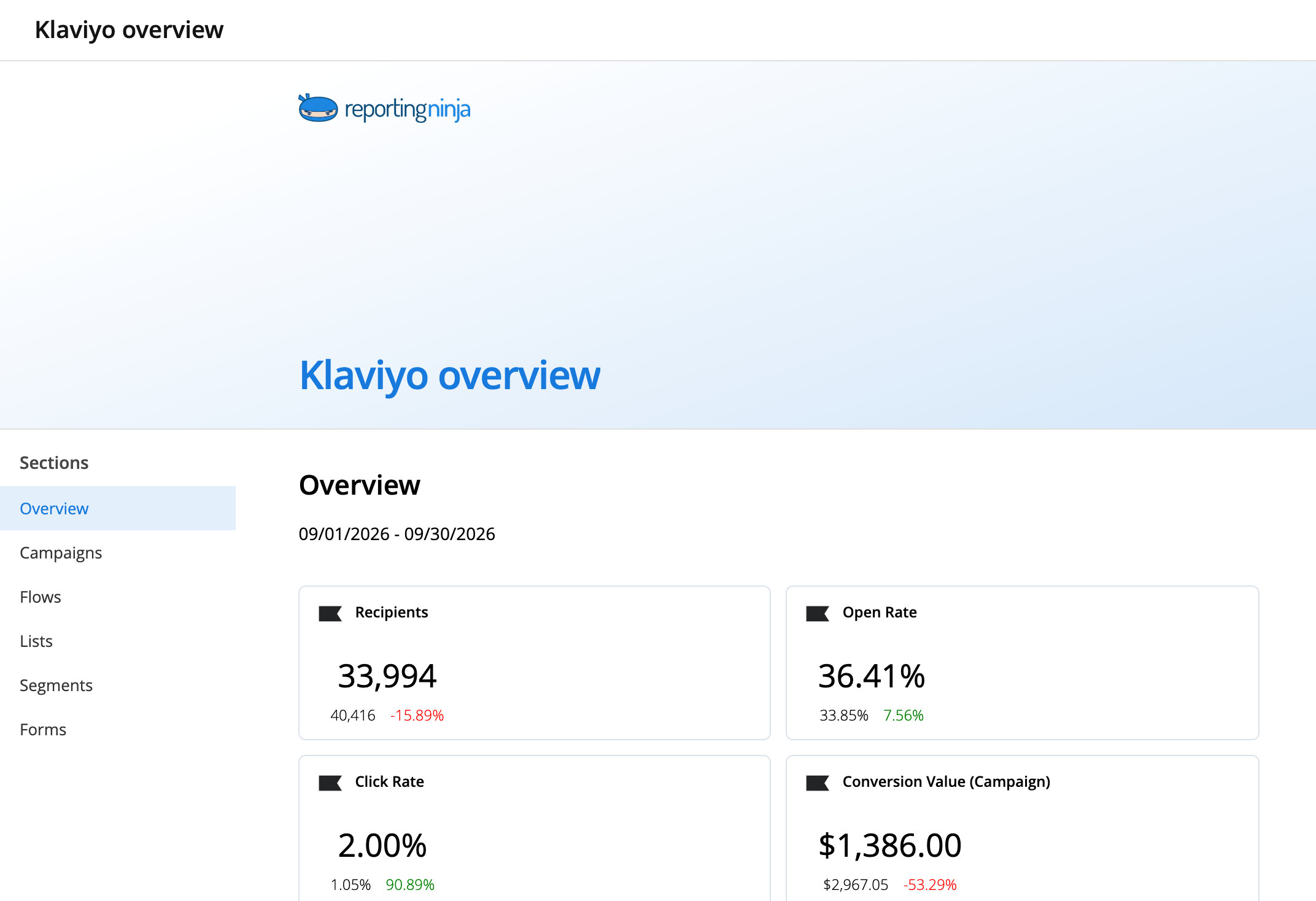The height and width of the screenshot is (901, 1316).
Task: Click the previous conversion value $2,967.05
Action: coord(856,884)
